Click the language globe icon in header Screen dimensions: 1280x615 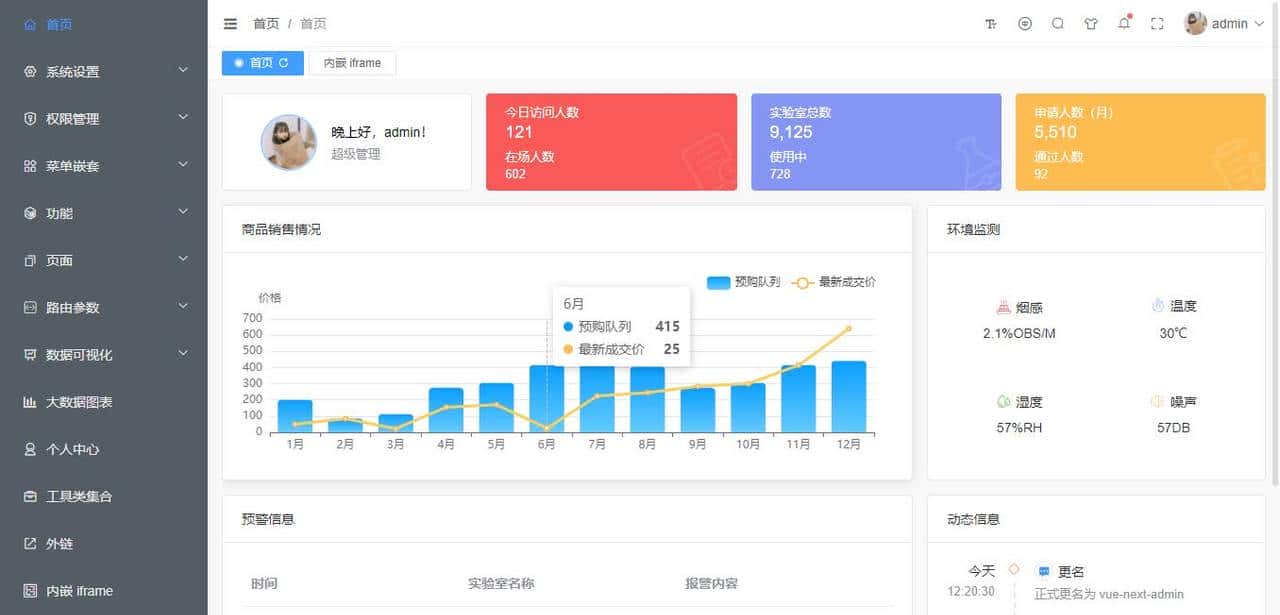point(1024,23)
